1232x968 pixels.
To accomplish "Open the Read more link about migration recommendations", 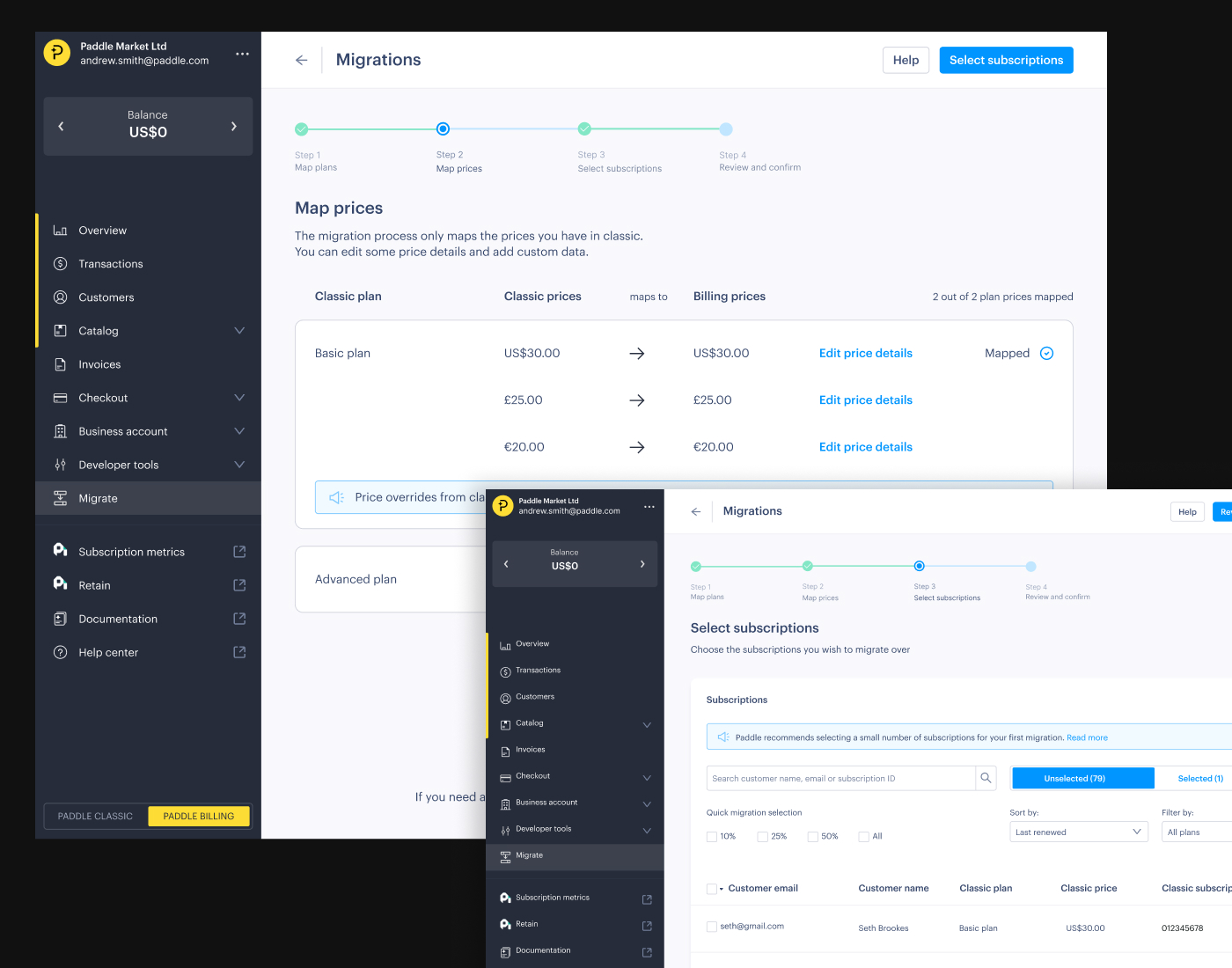I will click(x=1087, y=737).
